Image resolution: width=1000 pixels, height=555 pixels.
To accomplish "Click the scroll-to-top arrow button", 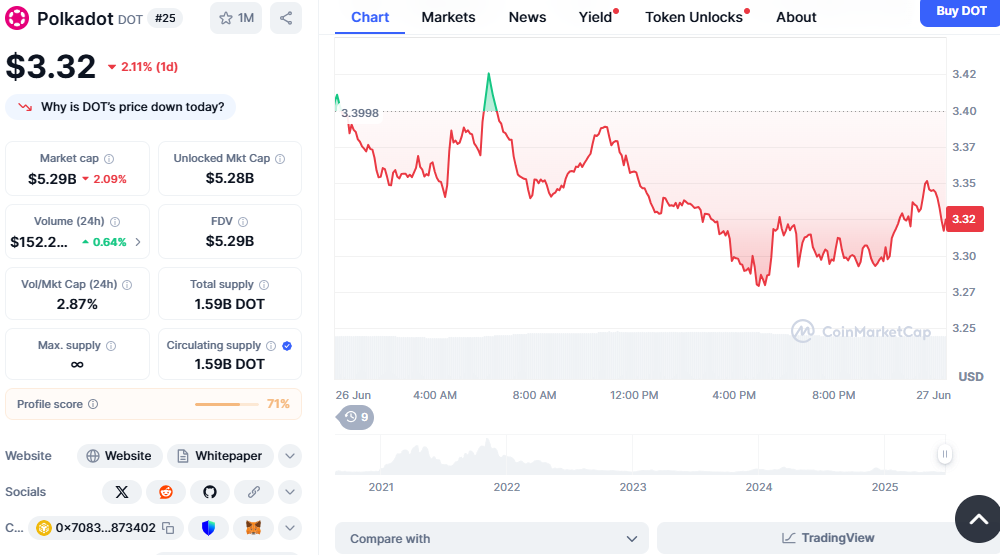I will (x=978, y=519).
